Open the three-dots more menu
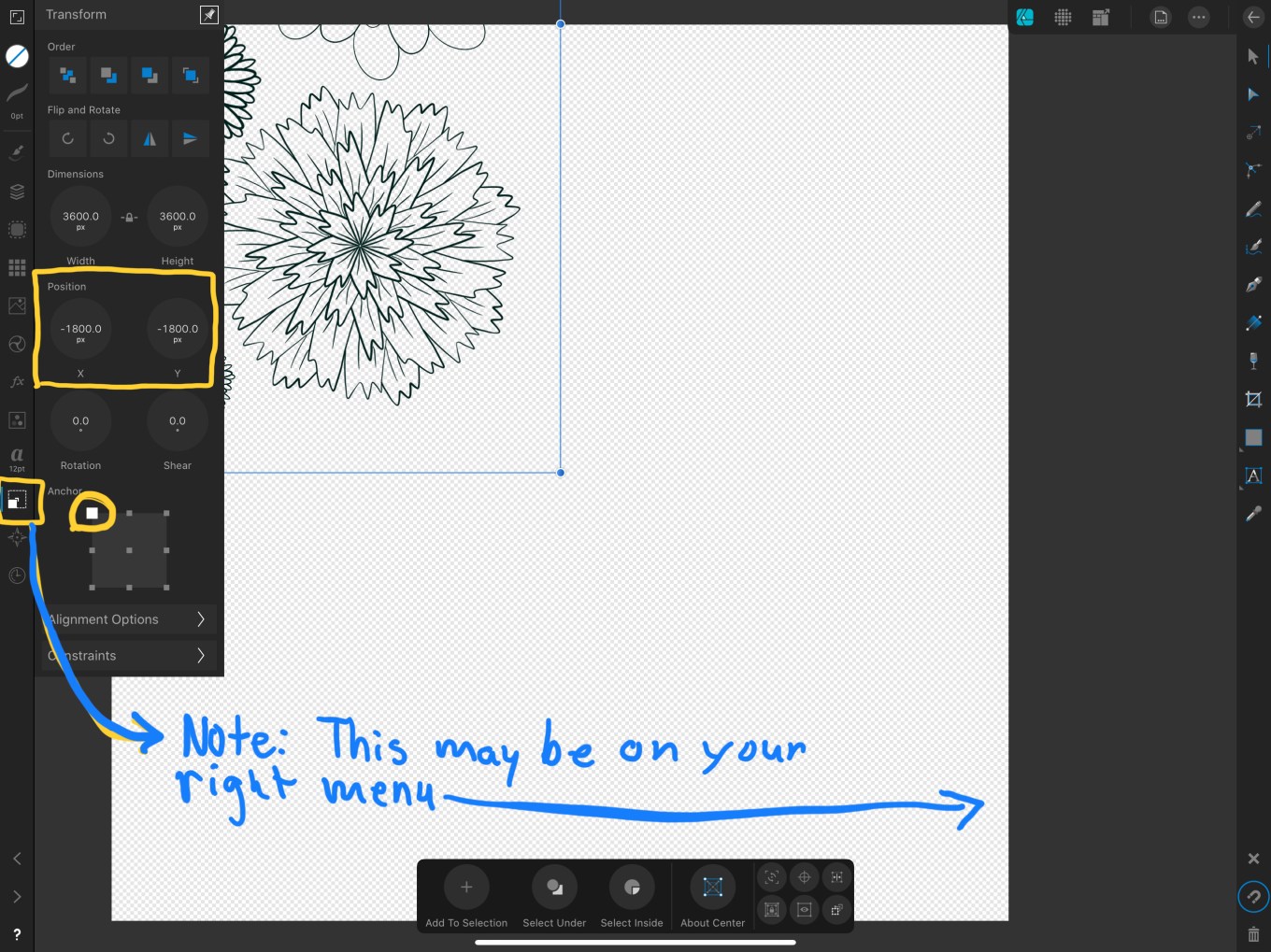 click(1198, 17)
